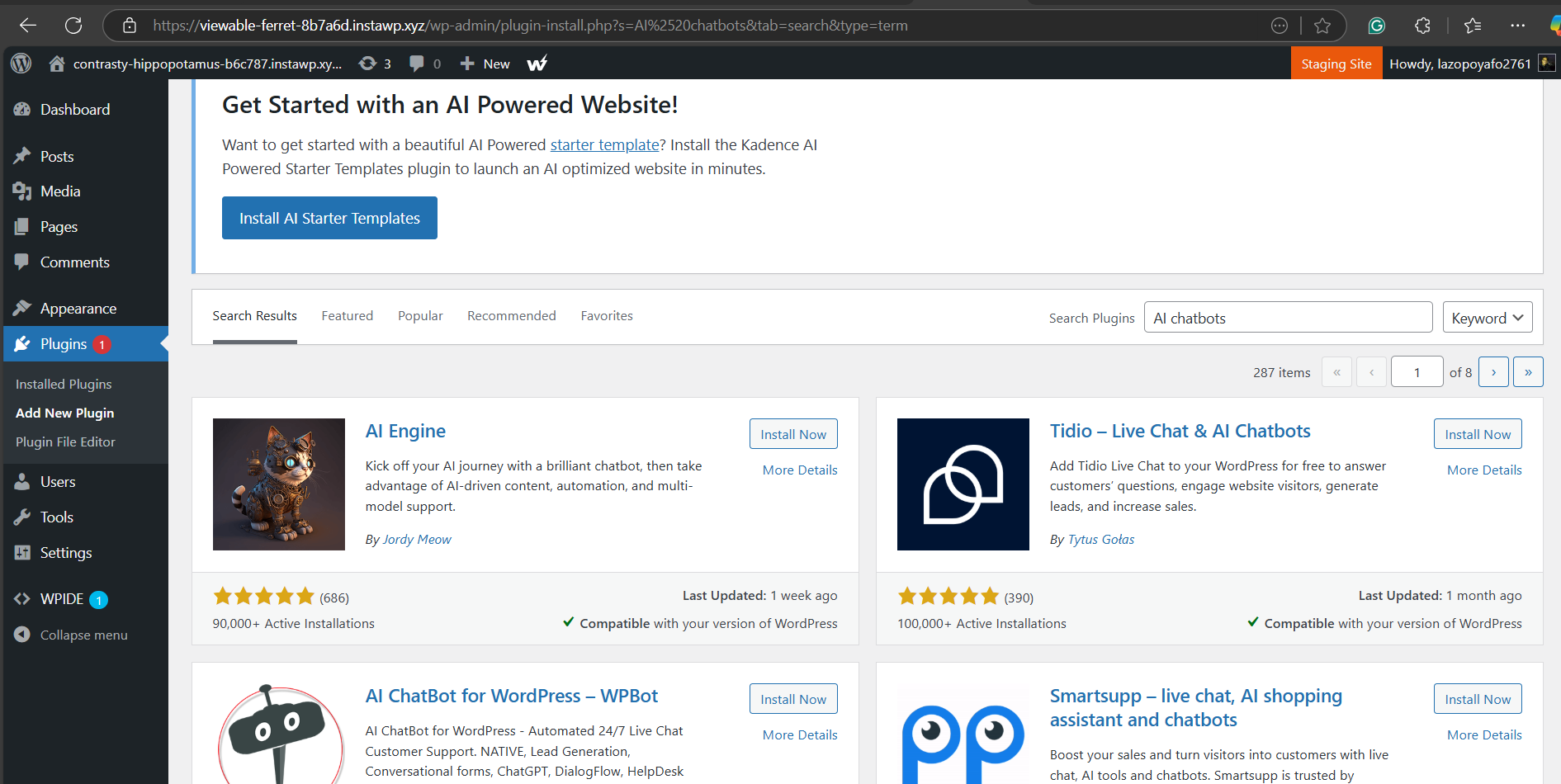Switch to the Popular tab
This screenshot has height=784, width=1561.
tap(420, 316)
